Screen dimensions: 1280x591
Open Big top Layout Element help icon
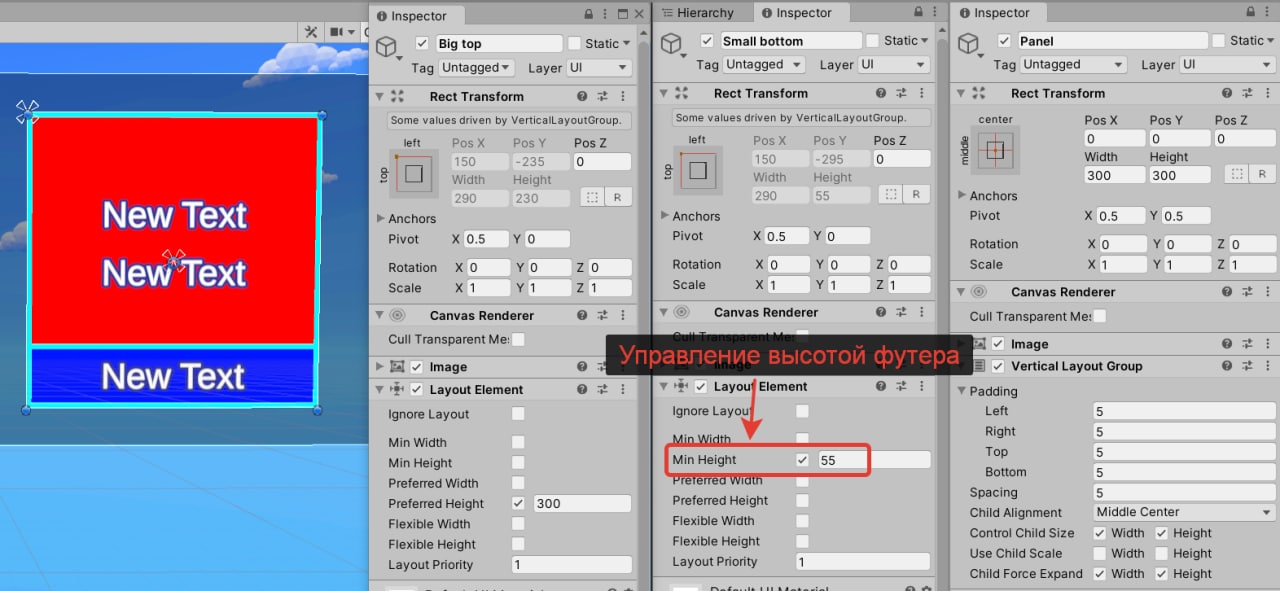582,390
